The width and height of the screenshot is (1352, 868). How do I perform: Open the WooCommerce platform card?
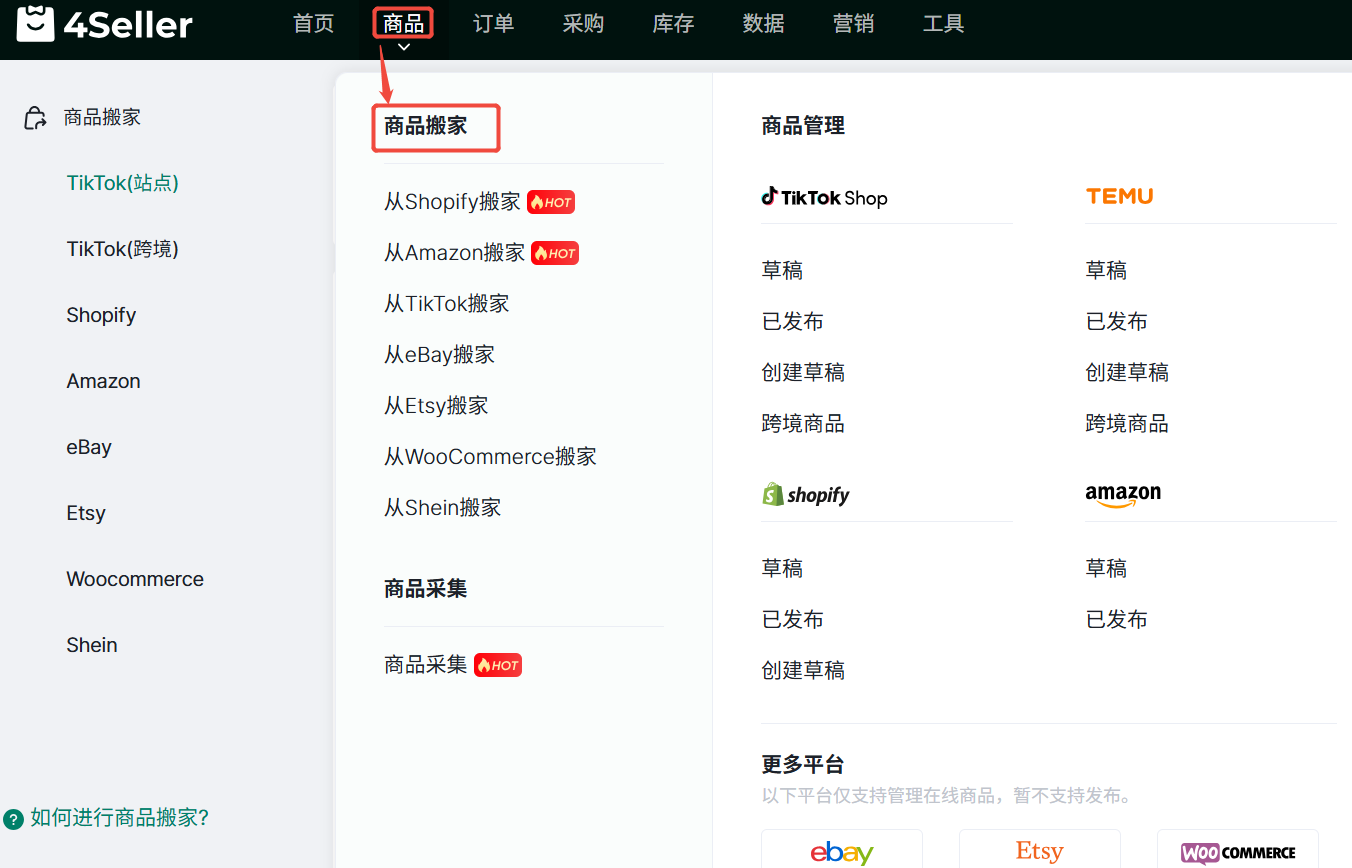point(1238,849)
